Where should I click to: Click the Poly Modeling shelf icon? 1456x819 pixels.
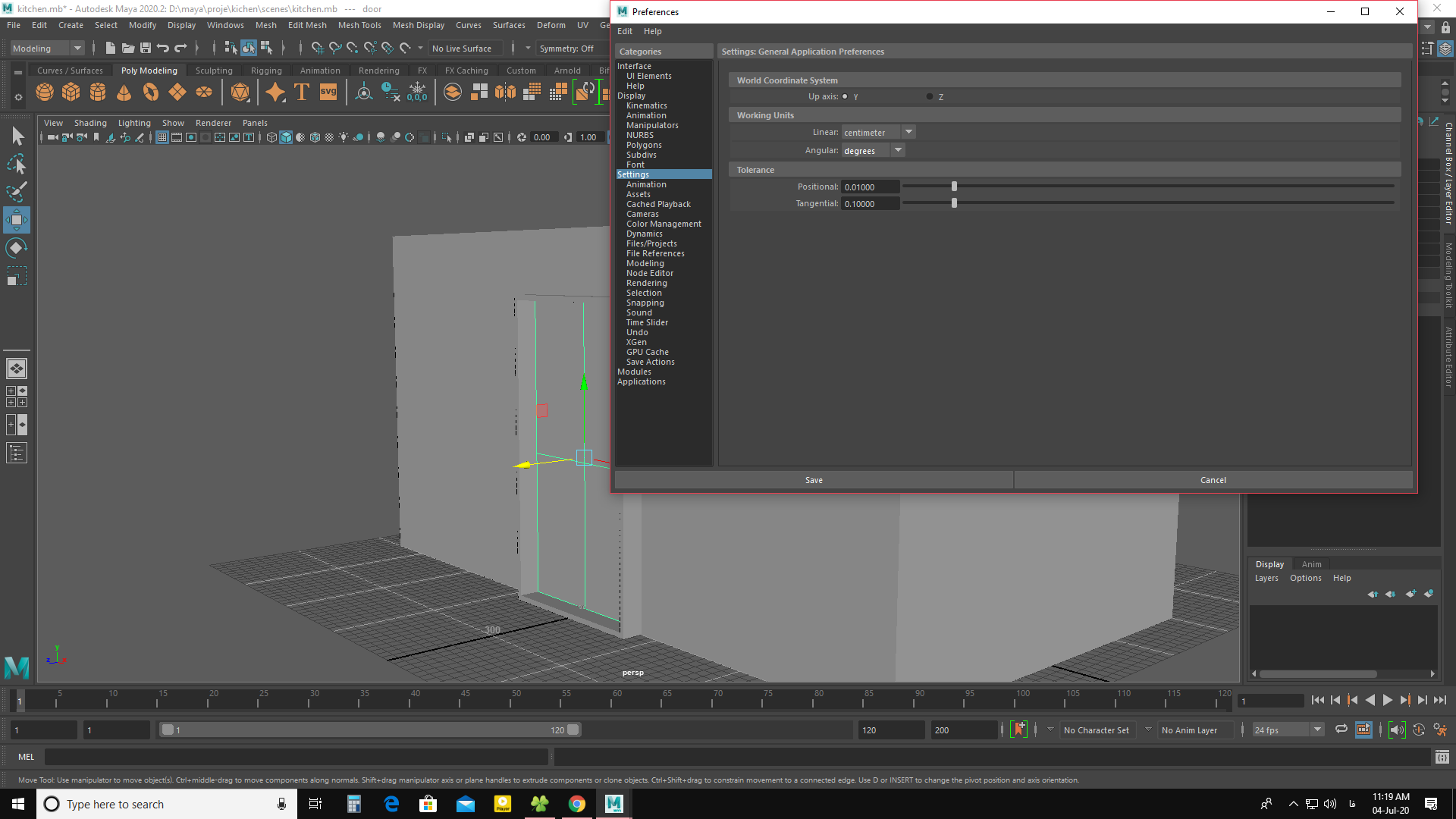click(x=149, y=70)
